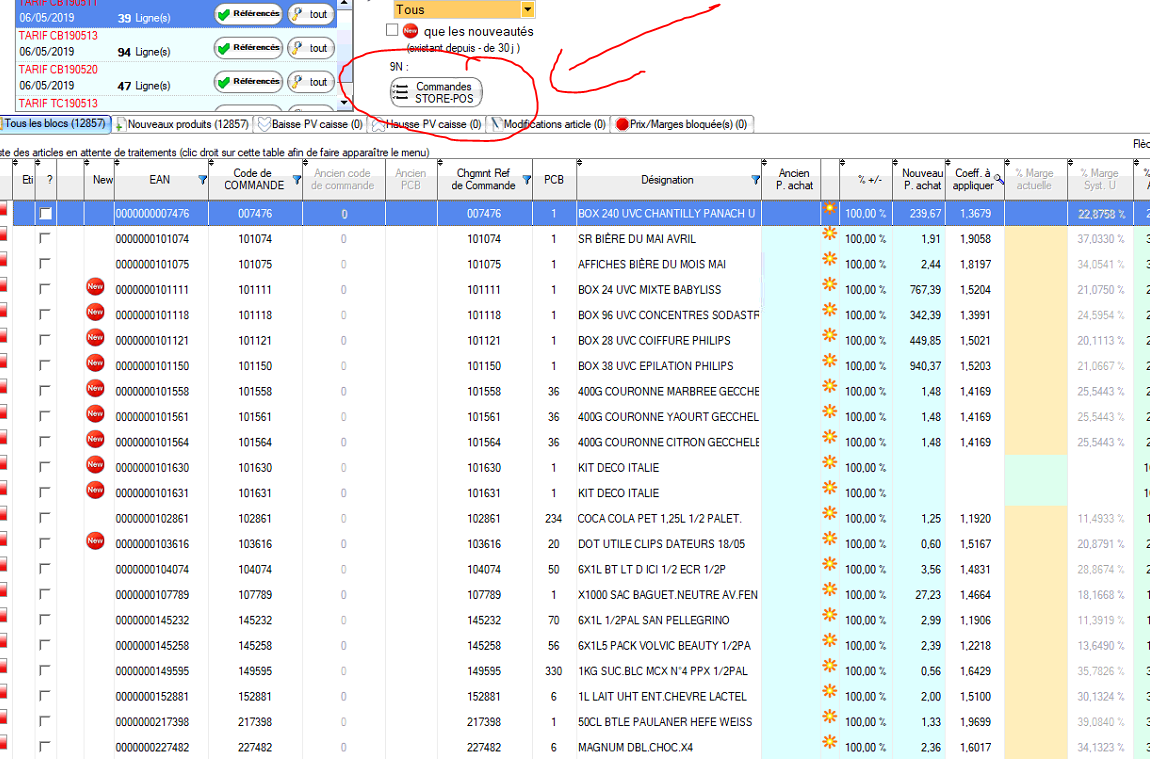Open the Prix/Marges bloquée(s) tab
The image size is (1150, 759).
click(x=682, y=124)
